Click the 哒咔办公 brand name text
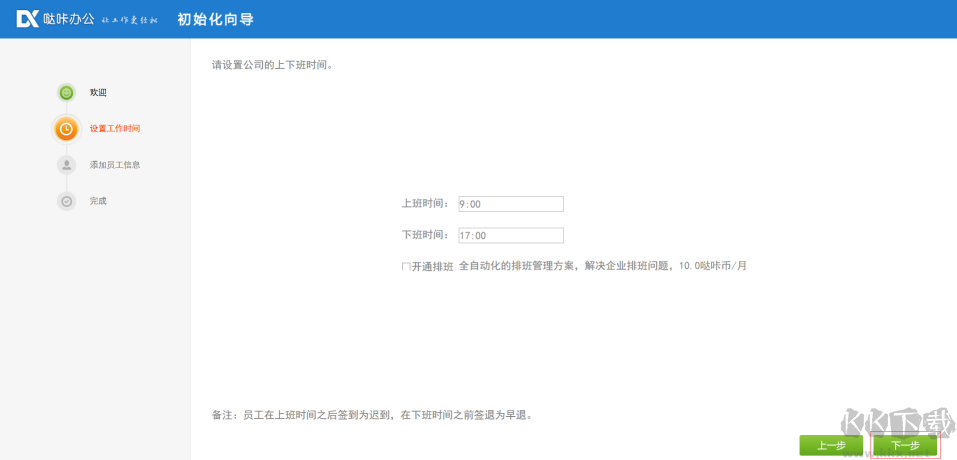The height and width of the screenshot is (460, 957). (68, 20)
